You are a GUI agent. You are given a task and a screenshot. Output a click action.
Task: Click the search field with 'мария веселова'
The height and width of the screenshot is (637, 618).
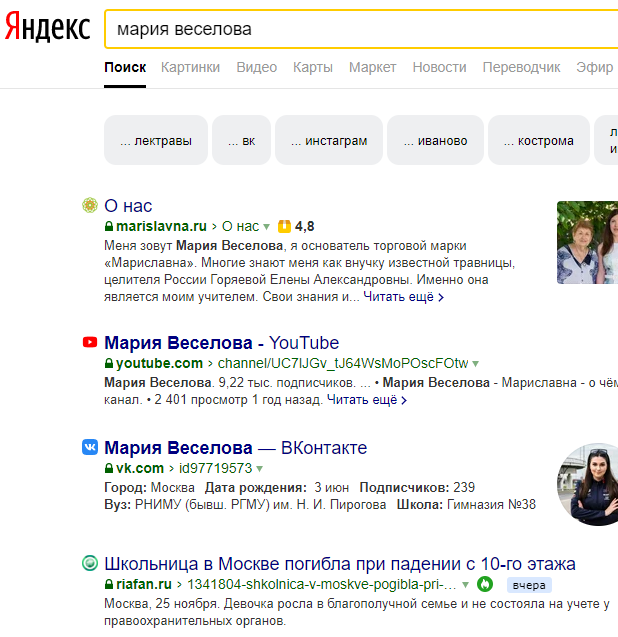tap(360, 30)
